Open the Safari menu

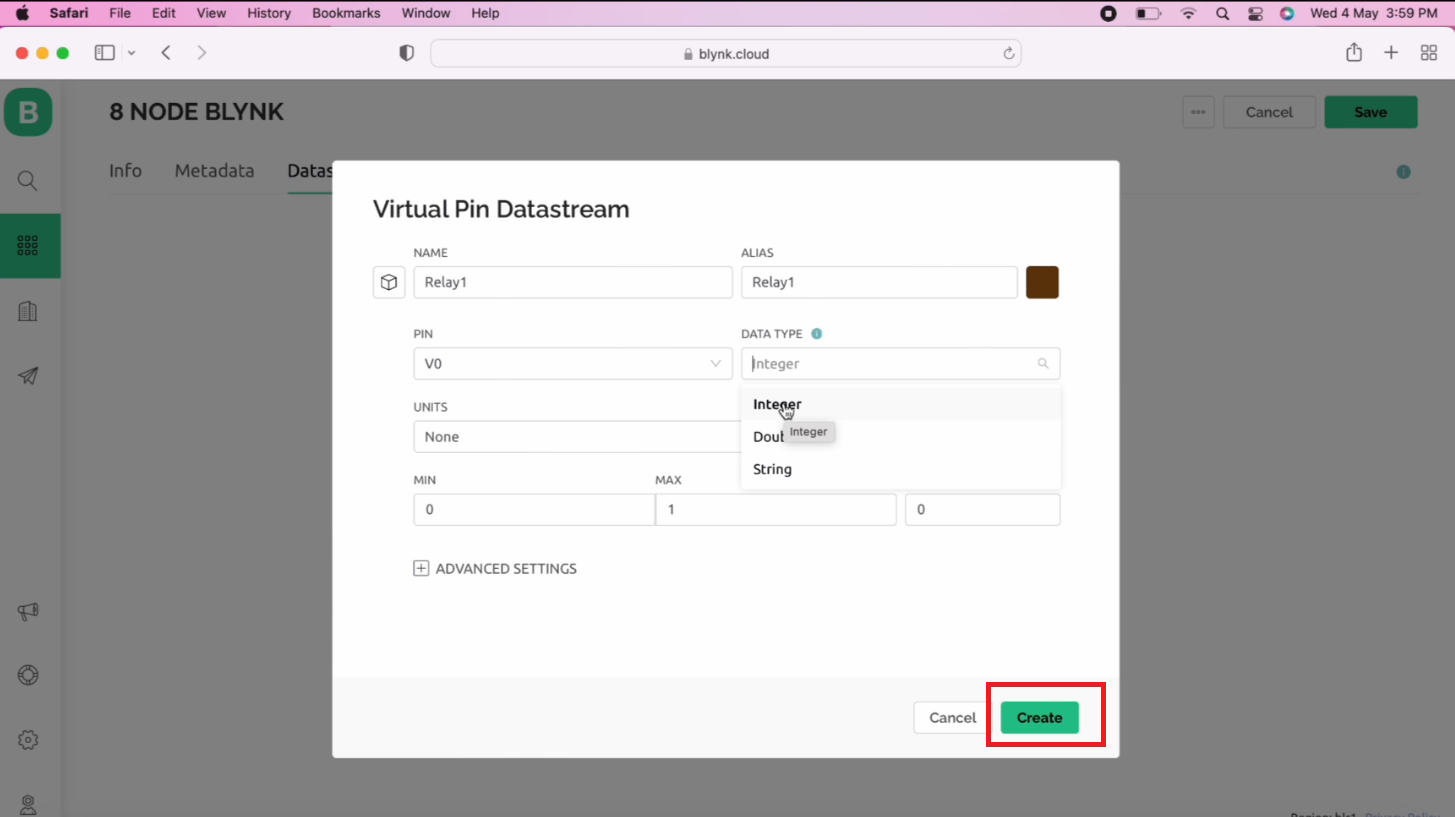point(69,13)
